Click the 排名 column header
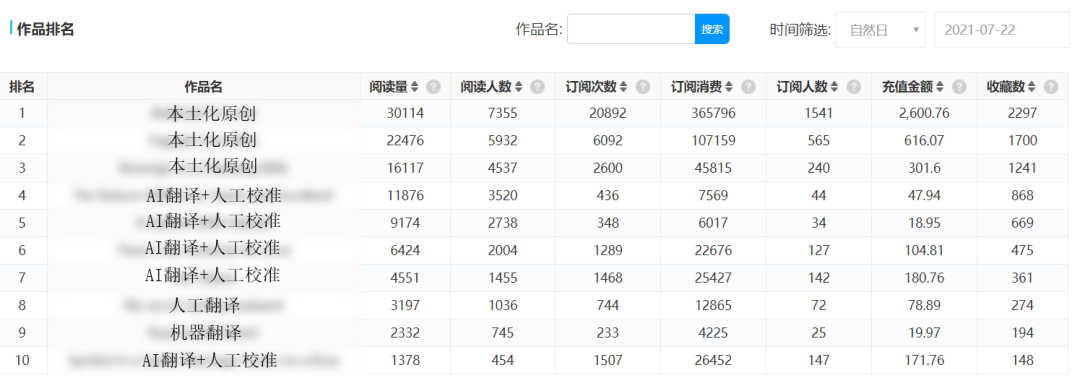This screenshot has height=386, width=1080. tap(22, 87)
